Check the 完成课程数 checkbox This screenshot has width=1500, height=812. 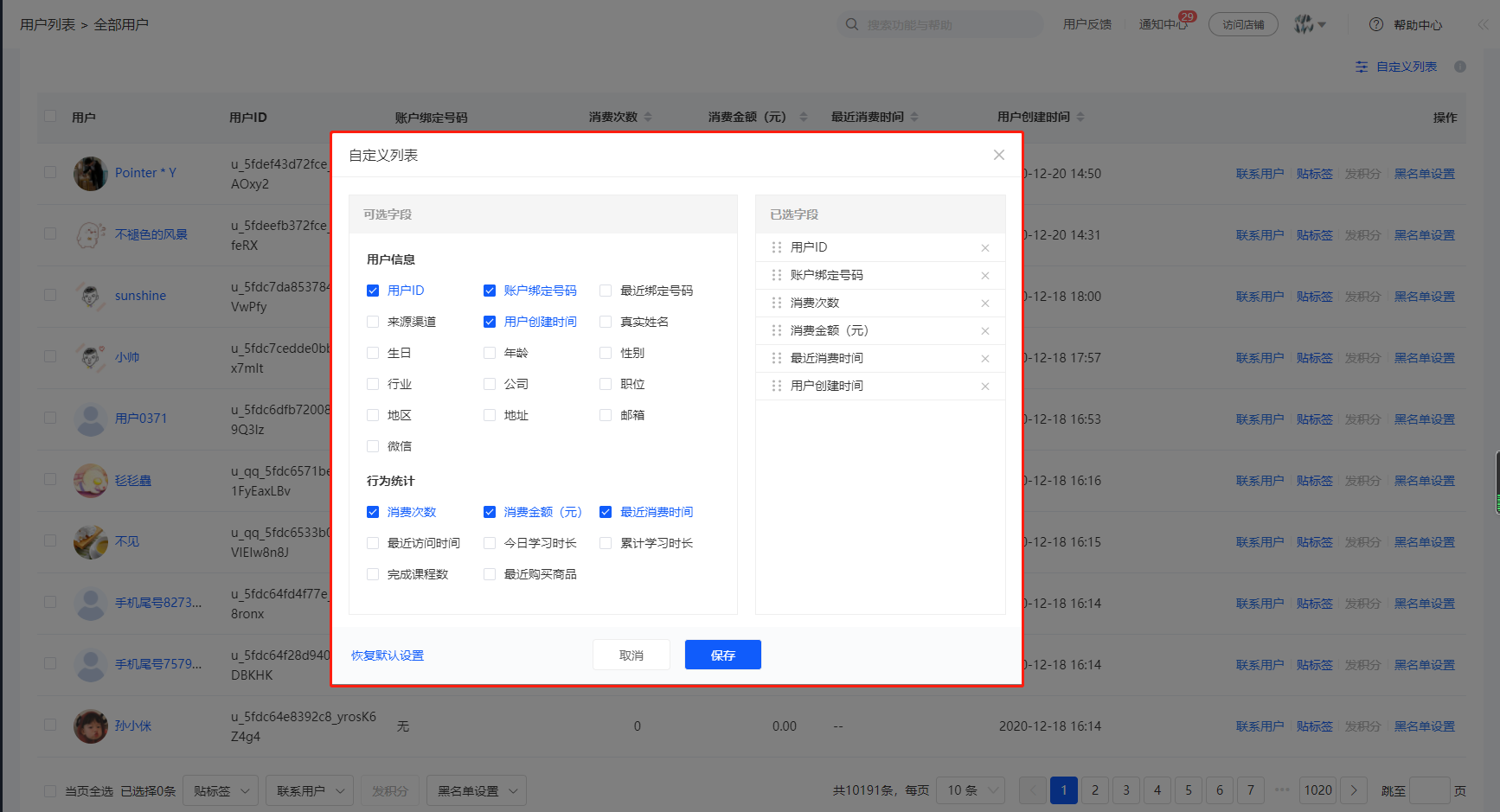click(x=373, y=574)
